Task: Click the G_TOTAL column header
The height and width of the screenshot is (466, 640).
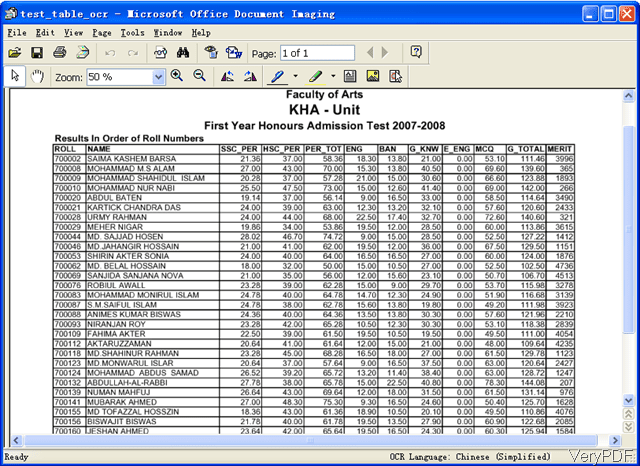Action: pyautogui.click(x=526, y=149)
